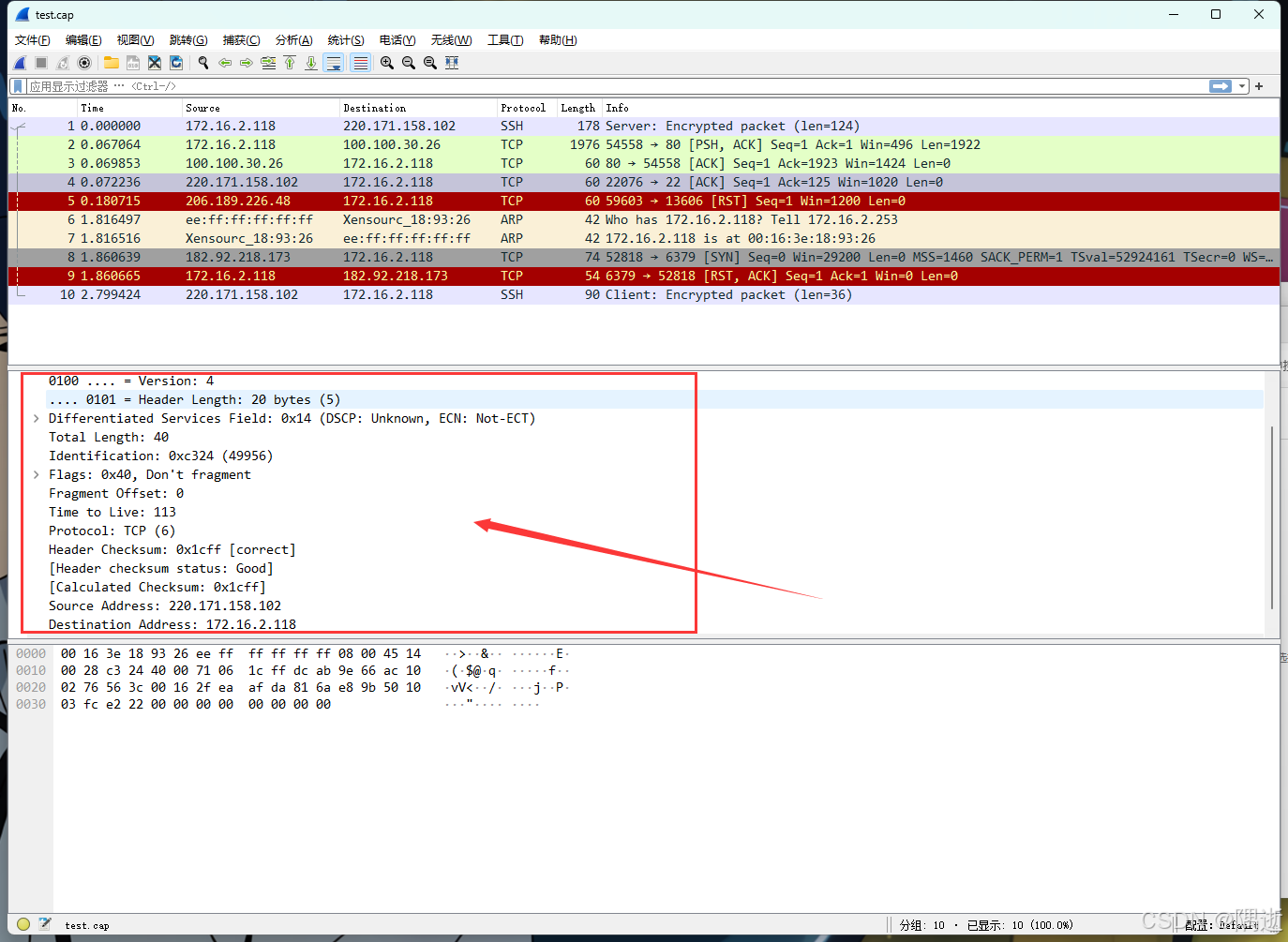Toggle auto-scroll during live capture

[333, 63]
